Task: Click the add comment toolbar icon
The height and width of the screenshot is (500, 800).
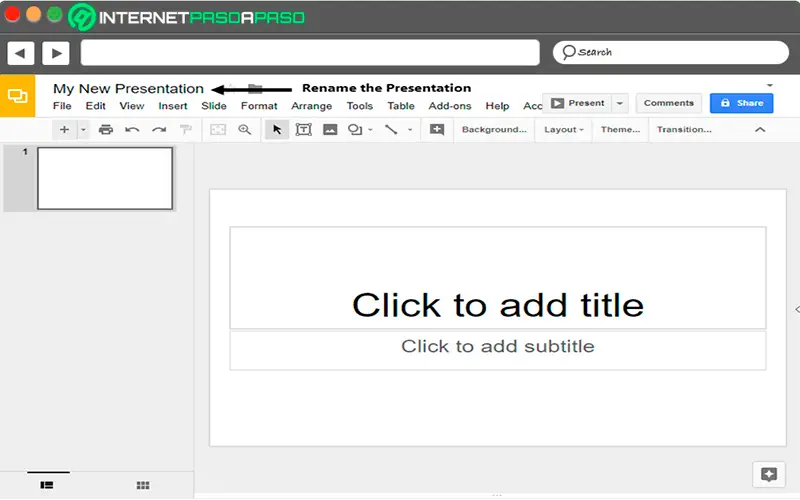Action: tap(437, 130)
